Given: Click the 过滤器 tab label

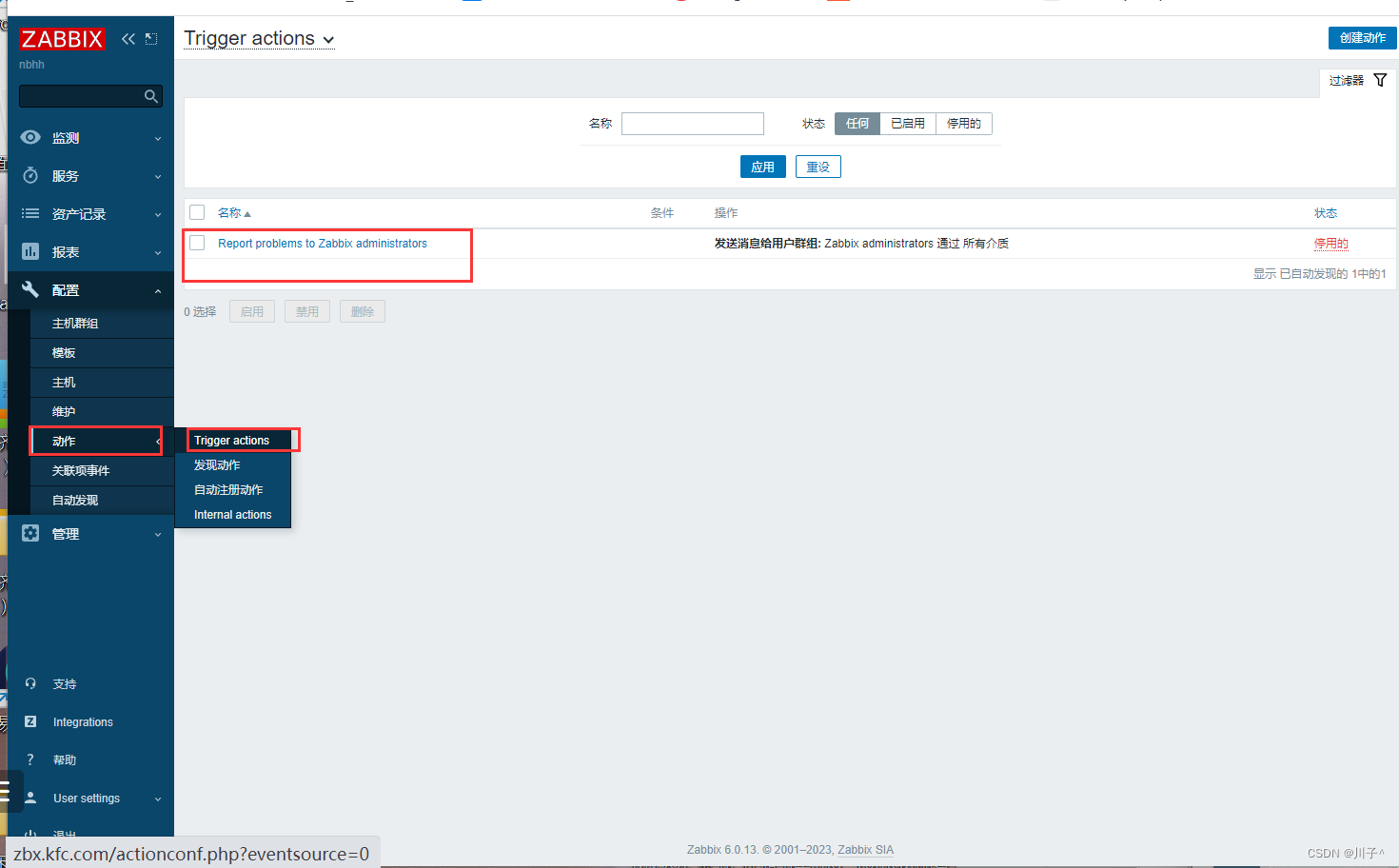Looking at the screenshot, I should click(1346, 81).
